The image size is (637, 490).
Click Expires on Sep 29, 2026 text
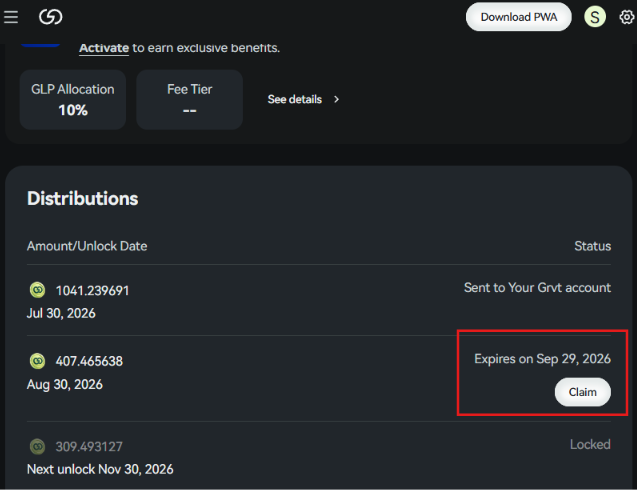coord(542,359)
